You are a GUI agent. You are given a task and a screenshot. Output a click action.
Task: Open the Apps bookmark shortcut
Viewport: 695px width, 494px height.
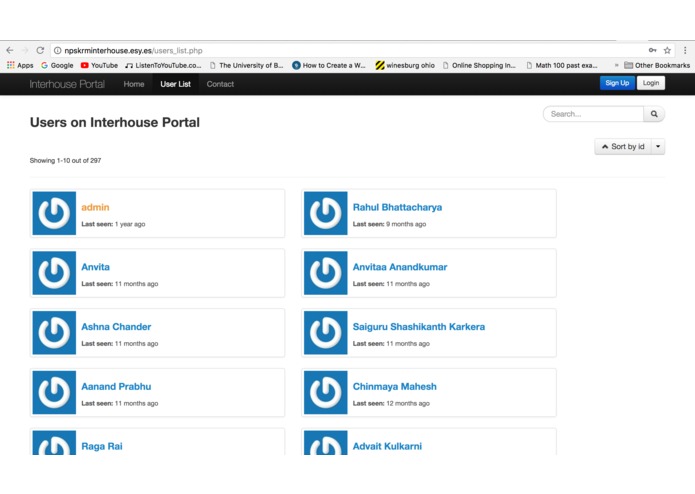click(20, 65)
